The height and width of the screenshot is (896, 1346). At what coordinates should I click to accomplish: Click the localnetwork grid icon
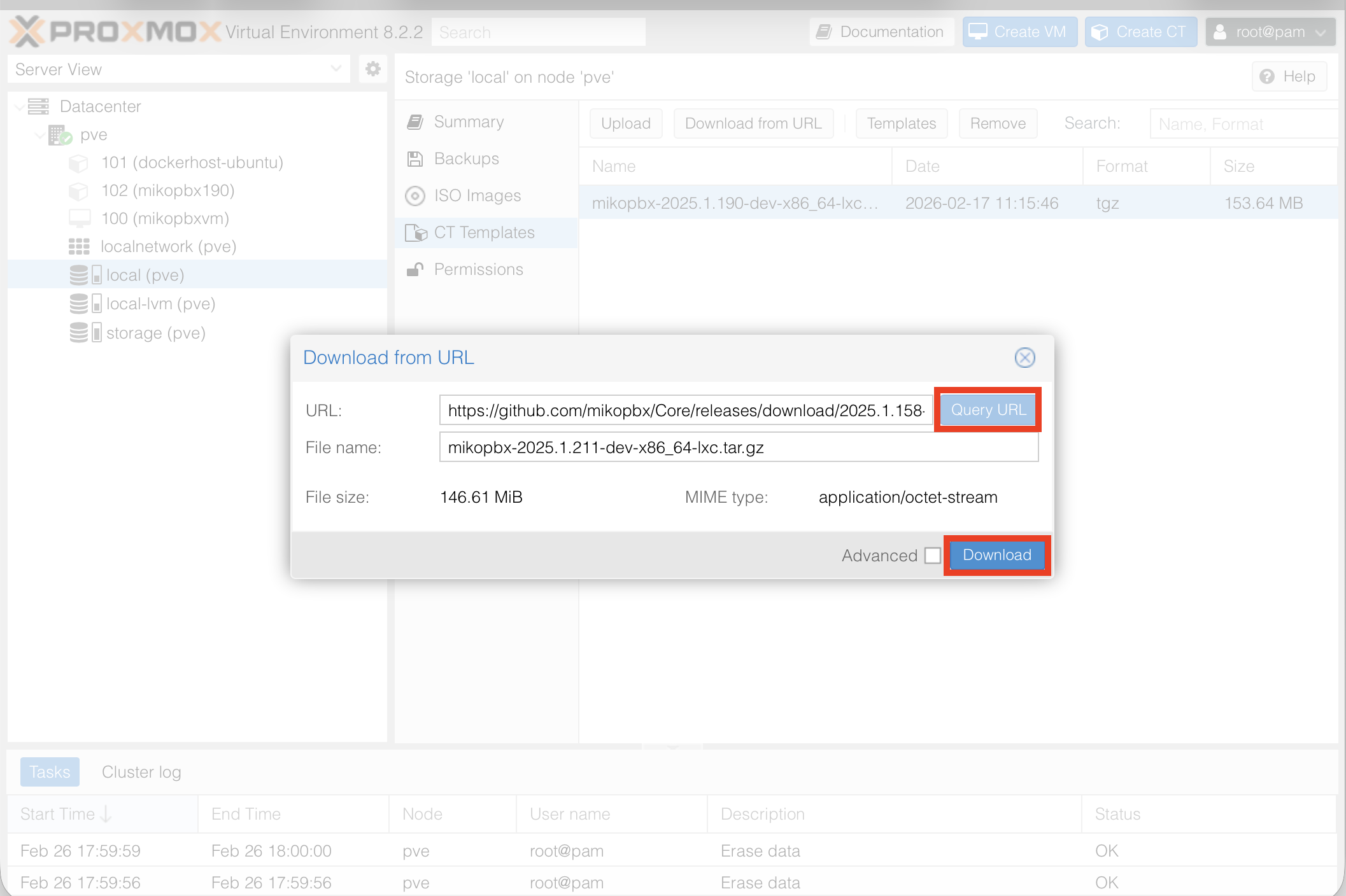tap(79, 246)
